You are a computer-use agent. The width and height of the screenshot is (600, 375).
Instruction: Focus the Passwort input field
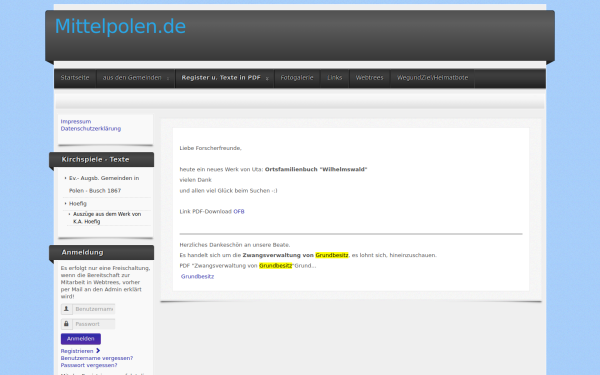(x=94, y=324)
